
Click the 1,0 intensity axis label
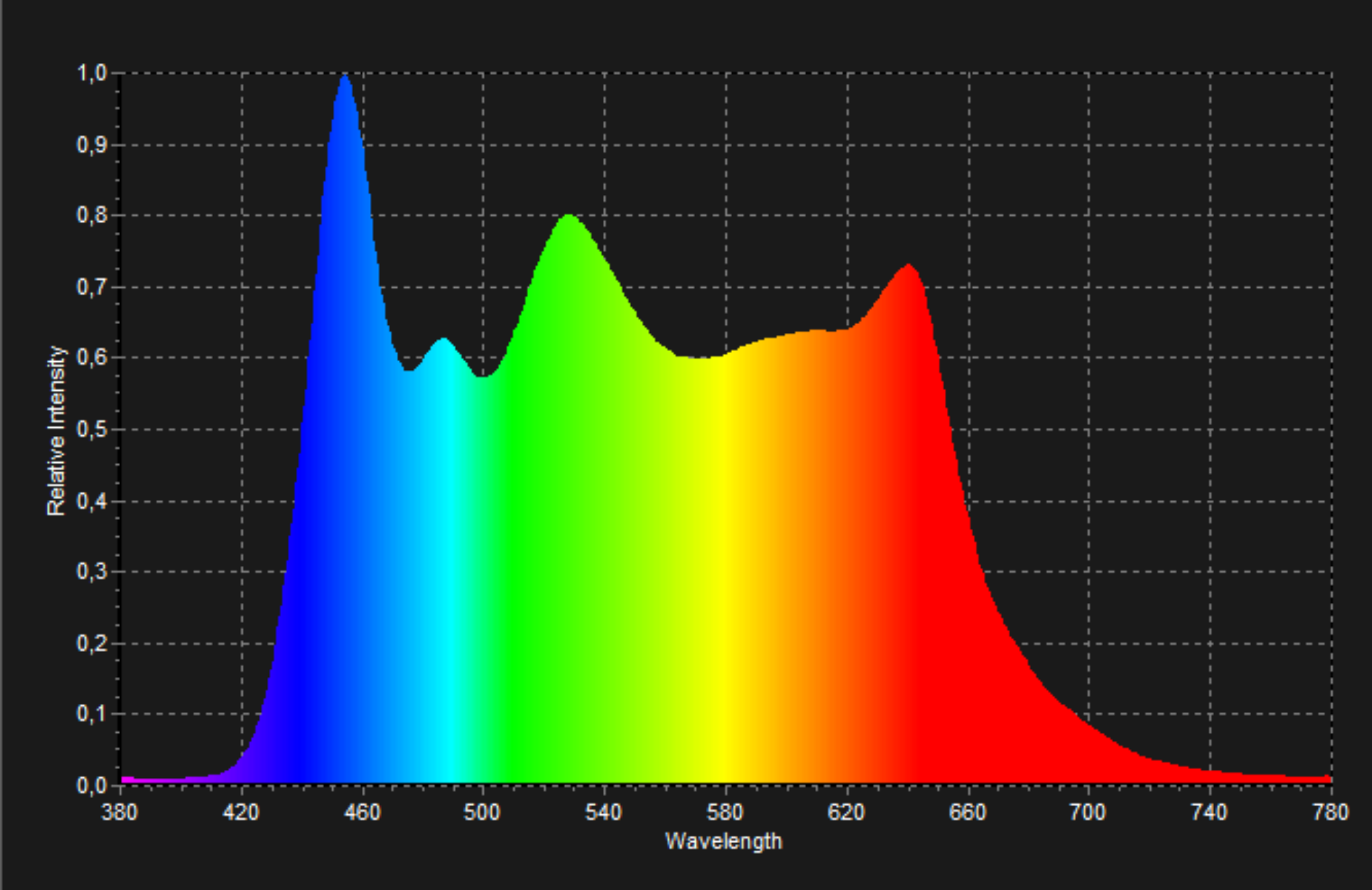coord(92,73)
